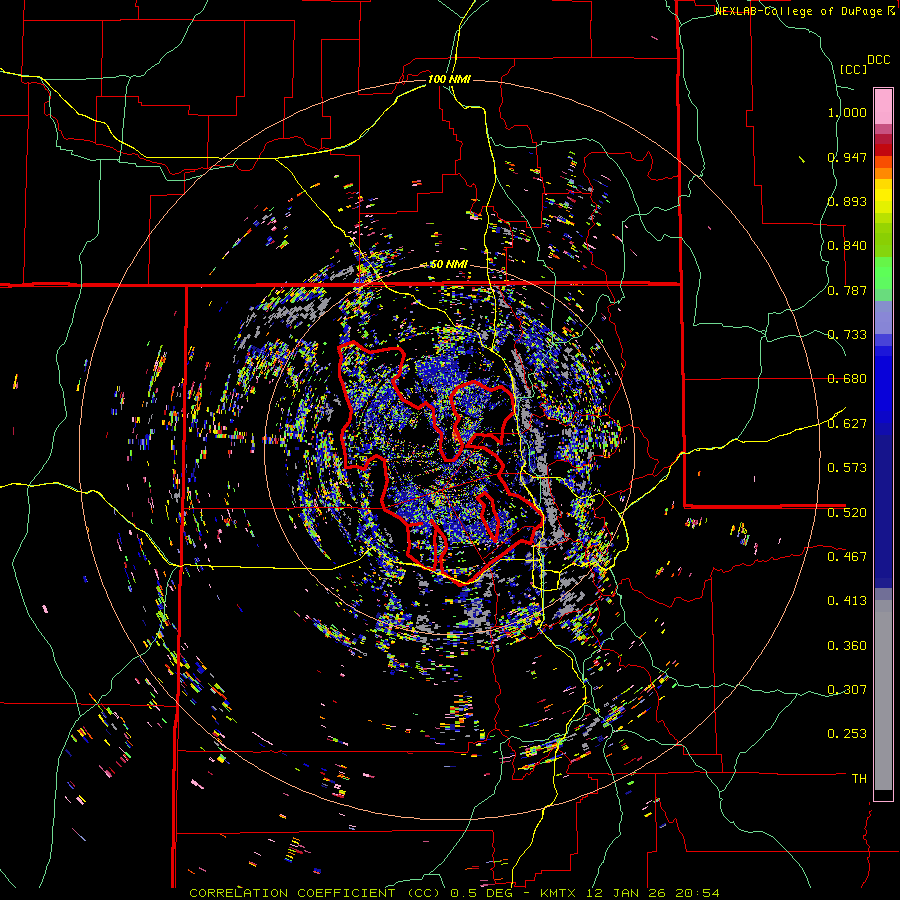Click the TH threshold label
This screenshot has height=900, width=900.
tap(859, 778)
